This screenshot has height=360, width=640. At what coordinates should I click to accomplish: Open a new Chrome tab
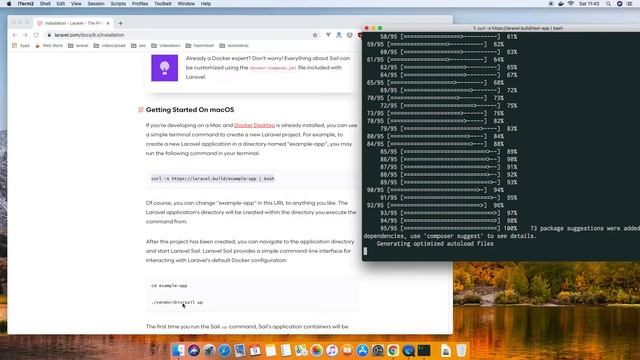point(120,23)
